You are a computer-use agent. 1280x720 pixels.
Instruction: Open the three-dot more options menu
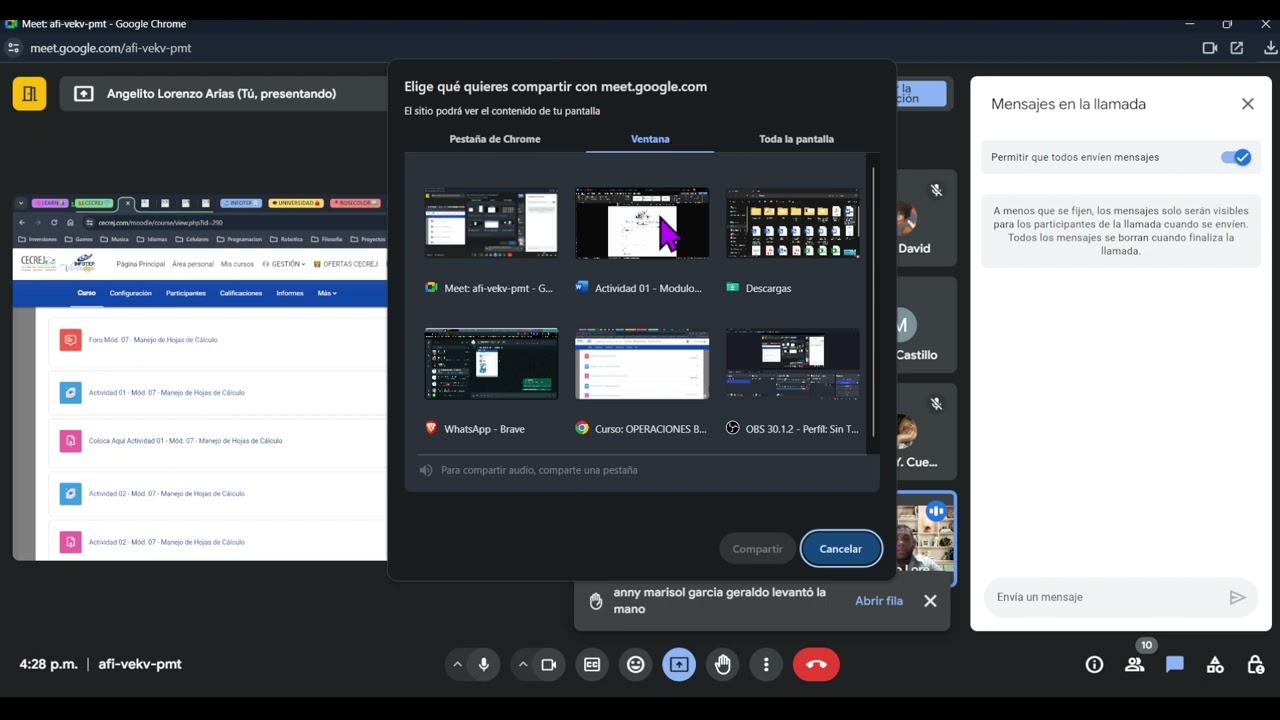pyautogui.click(x=766, y=665)
